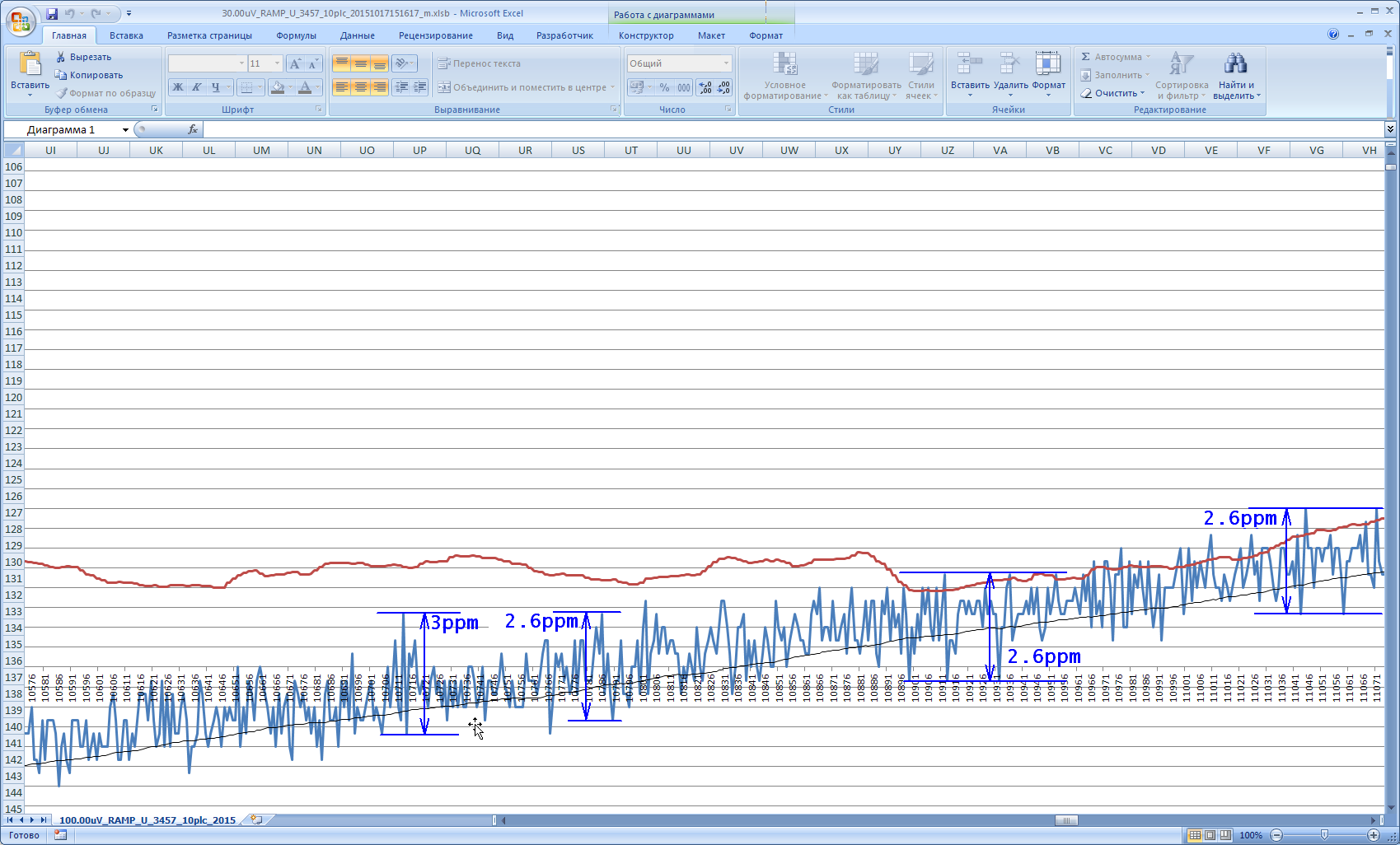
Task: Expand the Шрифт group dialog launcher
Action: click(x=320, y=109)
